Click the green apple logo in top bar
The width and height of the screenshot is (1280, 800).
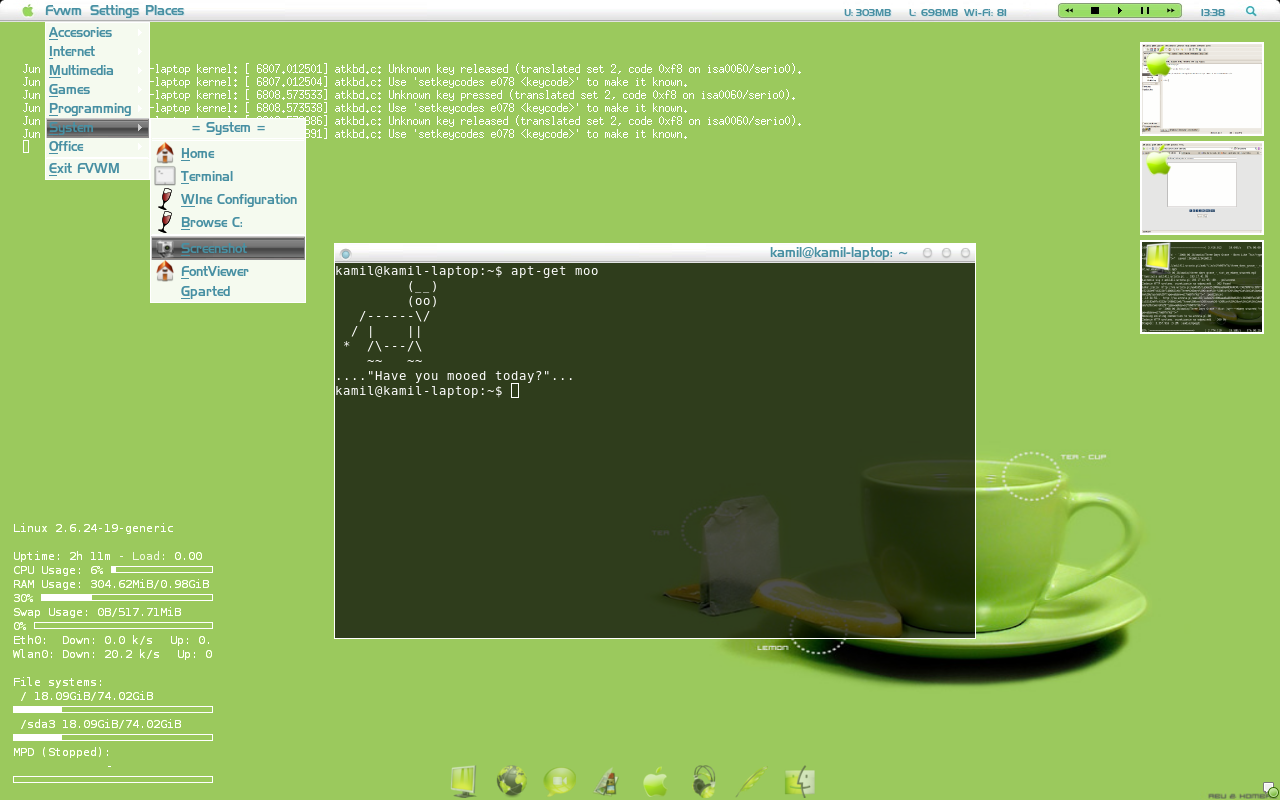click(x=28, y=11)
